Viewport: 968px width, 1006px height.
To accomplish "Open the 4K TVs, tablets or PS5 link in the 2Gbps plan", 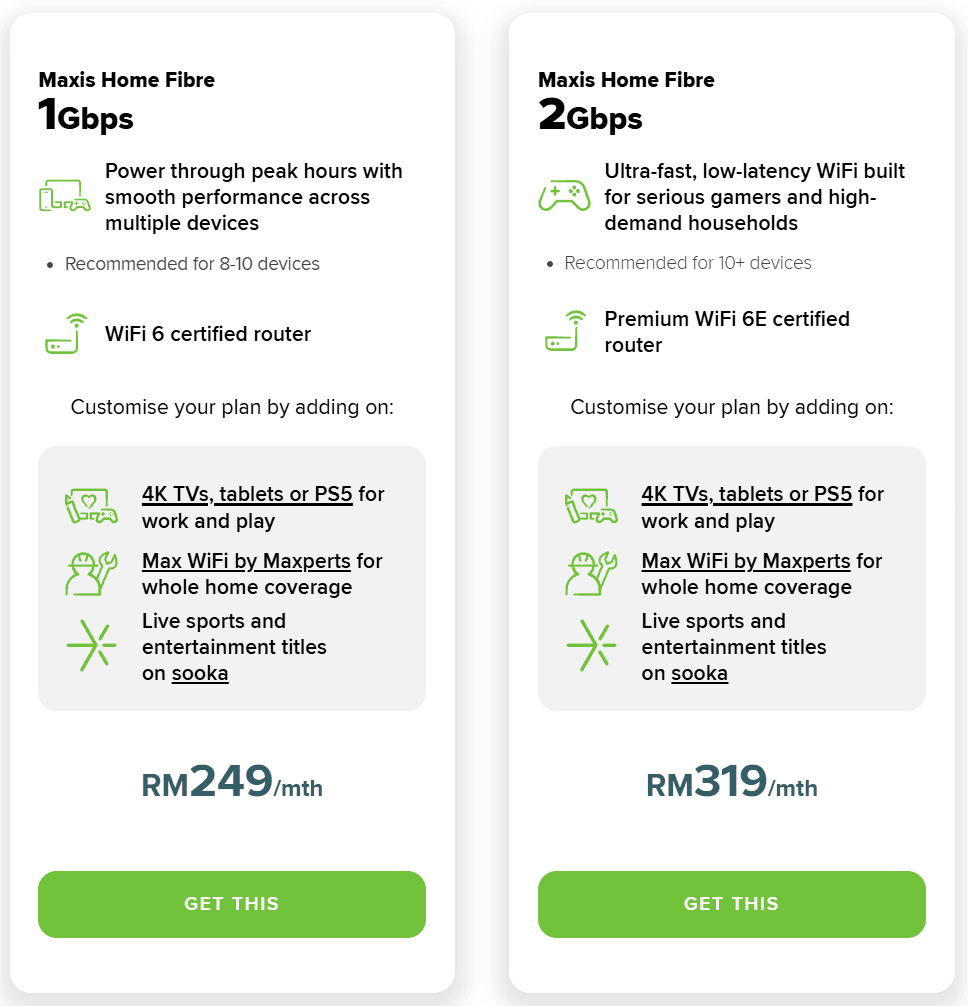I will pyautogui.click(x=746, y=494).
